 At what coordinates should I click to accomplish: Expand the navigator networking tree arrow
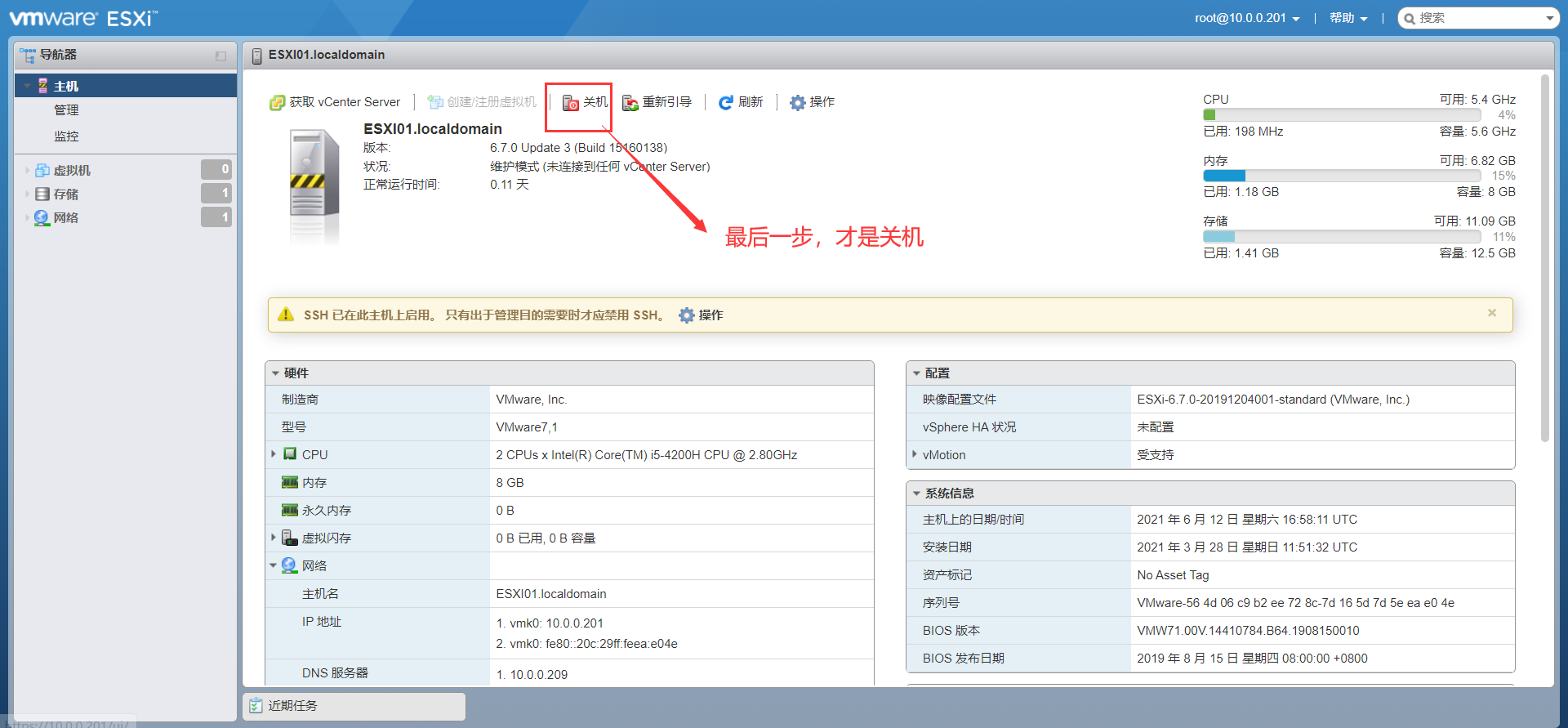coord(27,217)
